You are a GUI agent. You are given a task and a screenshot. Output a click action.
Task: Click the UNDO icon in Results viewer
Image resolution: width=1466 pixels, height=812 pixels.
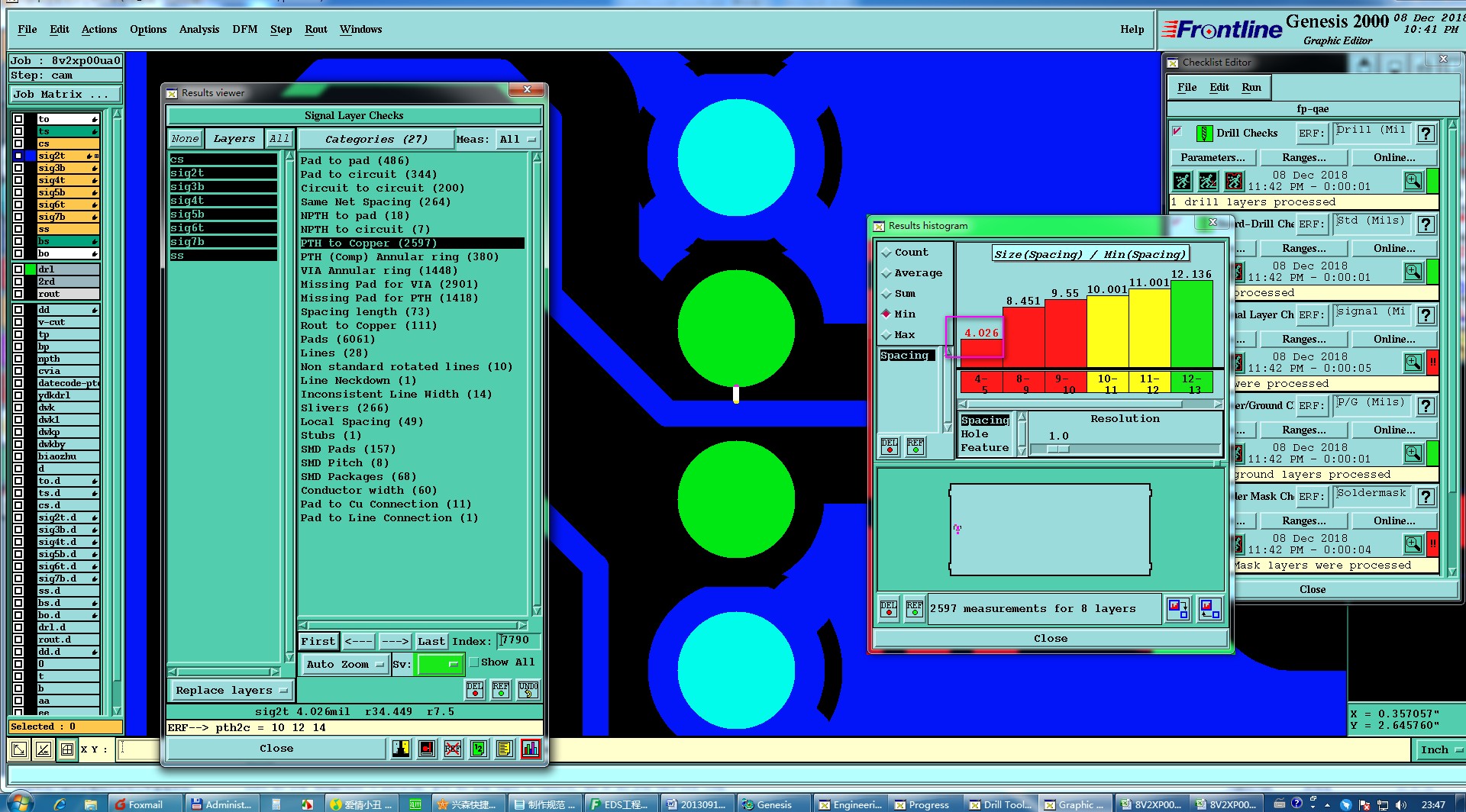(528, 690)
